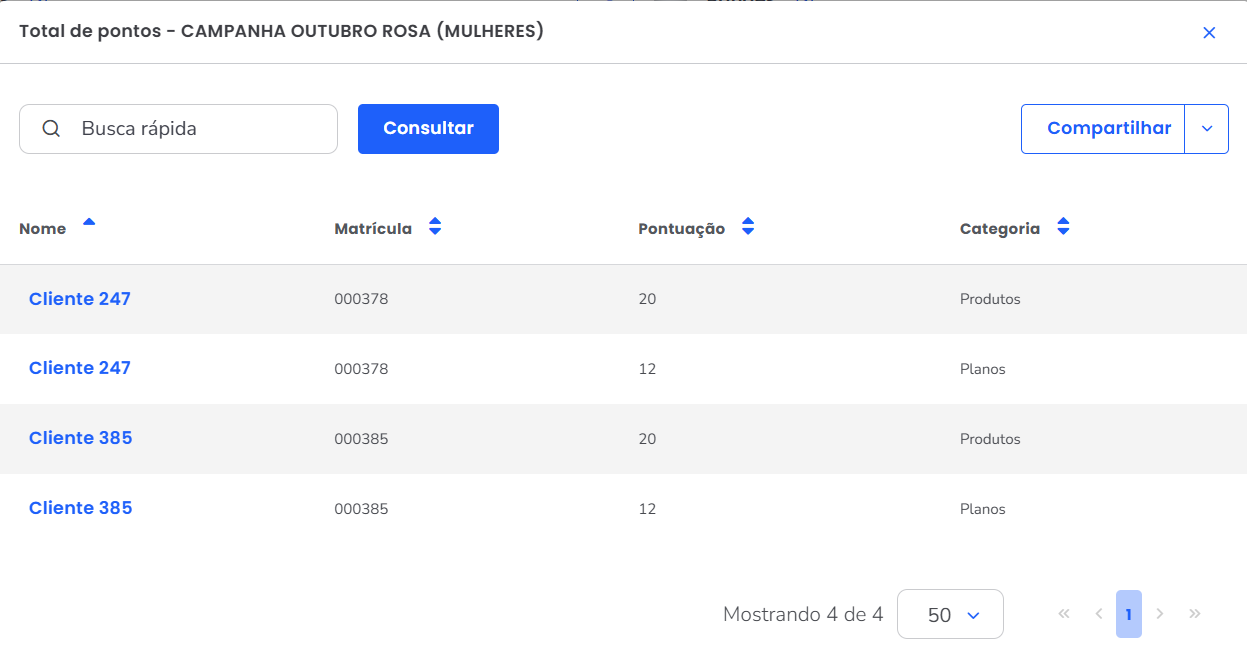Image resolution: width=1247 pixels, height=656 pixels.
Task: Sort the table by Pontuação icon
Action: point(747,227)
